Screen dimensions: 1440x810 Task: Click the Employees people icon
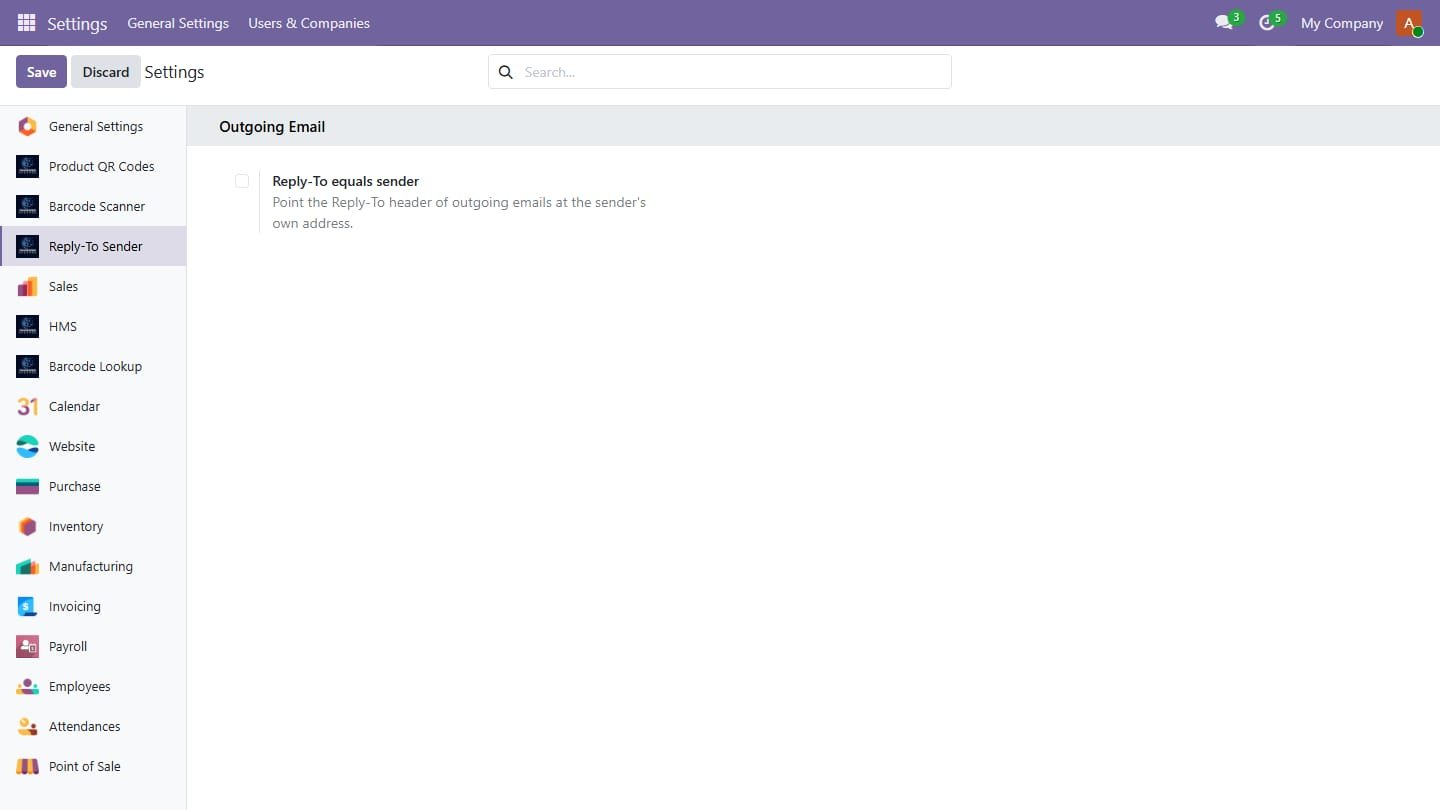coord(28,687)
